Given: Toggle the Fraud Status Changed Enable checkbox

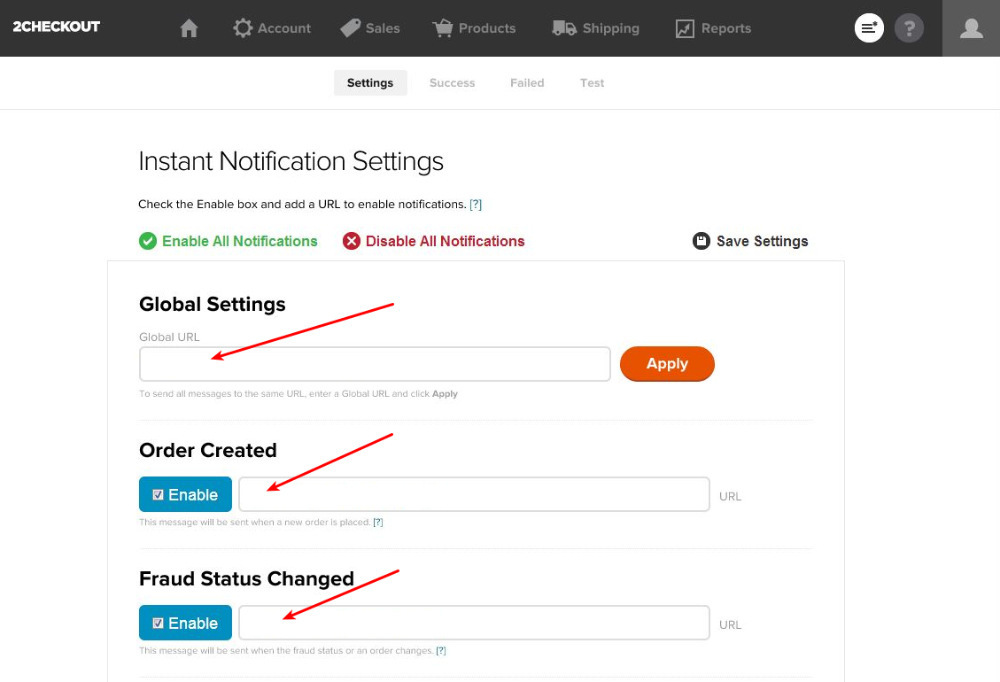Looking at the screenshot, I should (x=158, y=623).
